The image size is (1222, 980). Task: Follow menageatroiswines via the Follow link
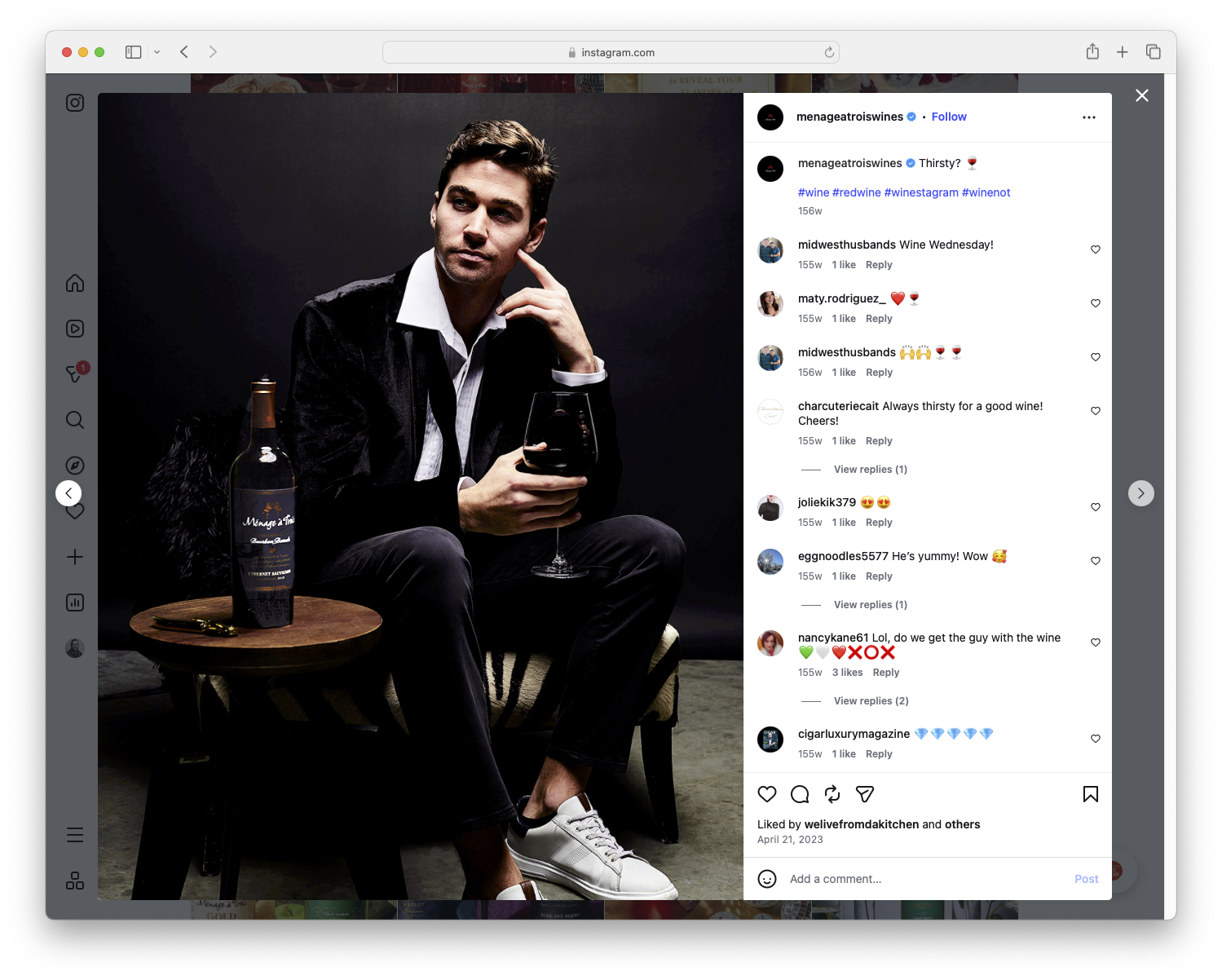[x=948, y=117]
